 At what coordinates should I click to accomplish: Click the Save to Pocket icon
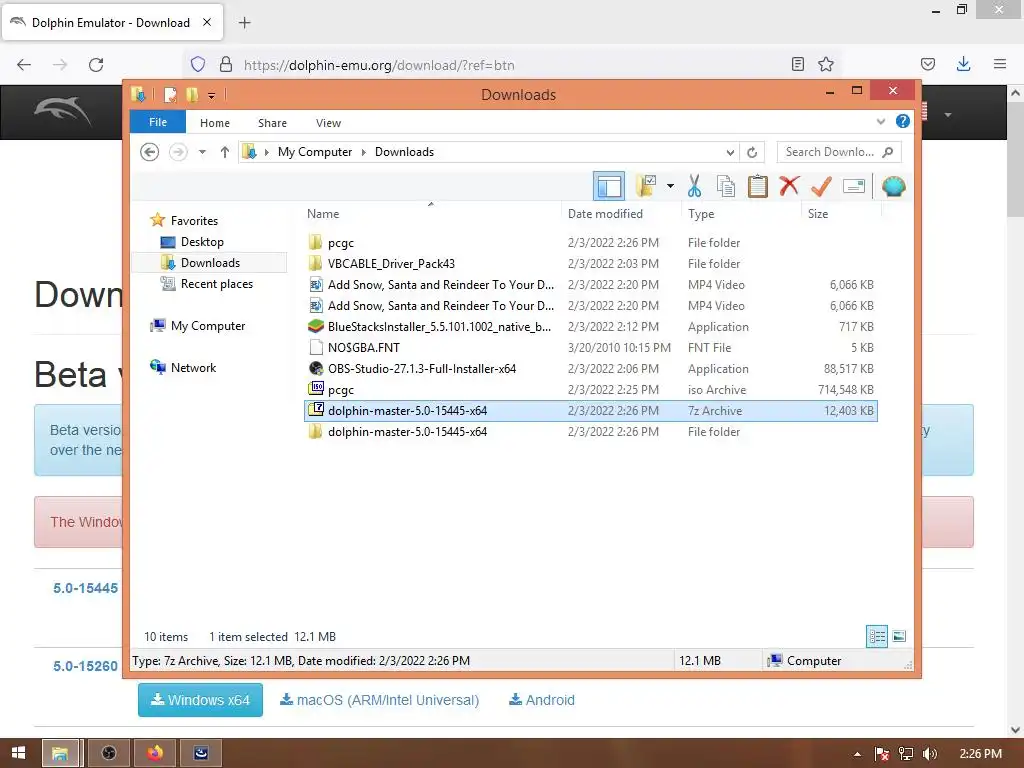click(927, 64)
